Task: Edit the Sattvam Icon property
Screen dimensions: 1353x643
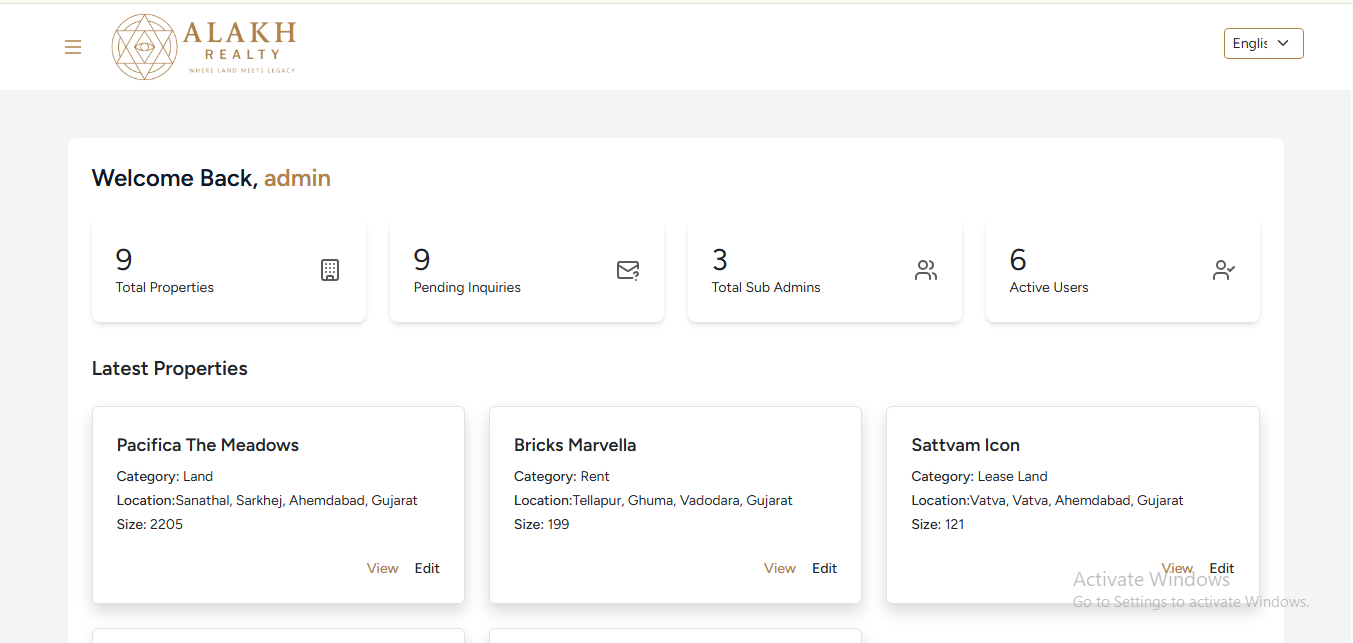Action: pos(1222,568)
